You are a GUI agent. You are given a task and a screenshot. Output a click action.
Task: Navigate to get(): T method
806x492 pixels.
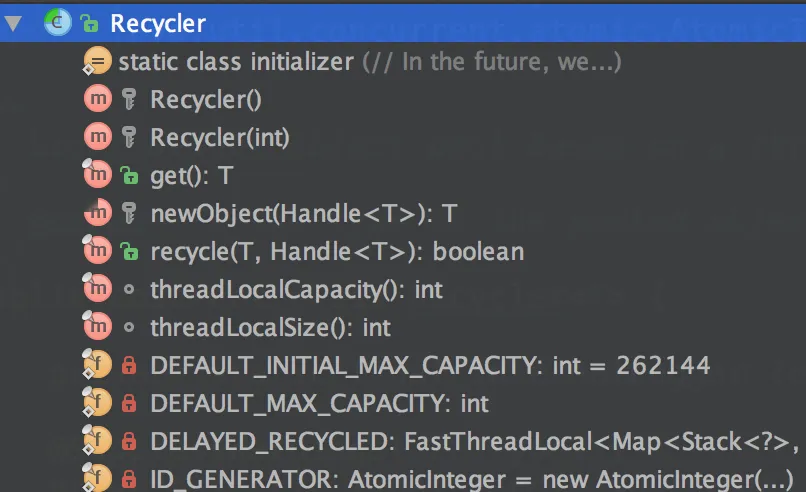(x=192, y=176)
